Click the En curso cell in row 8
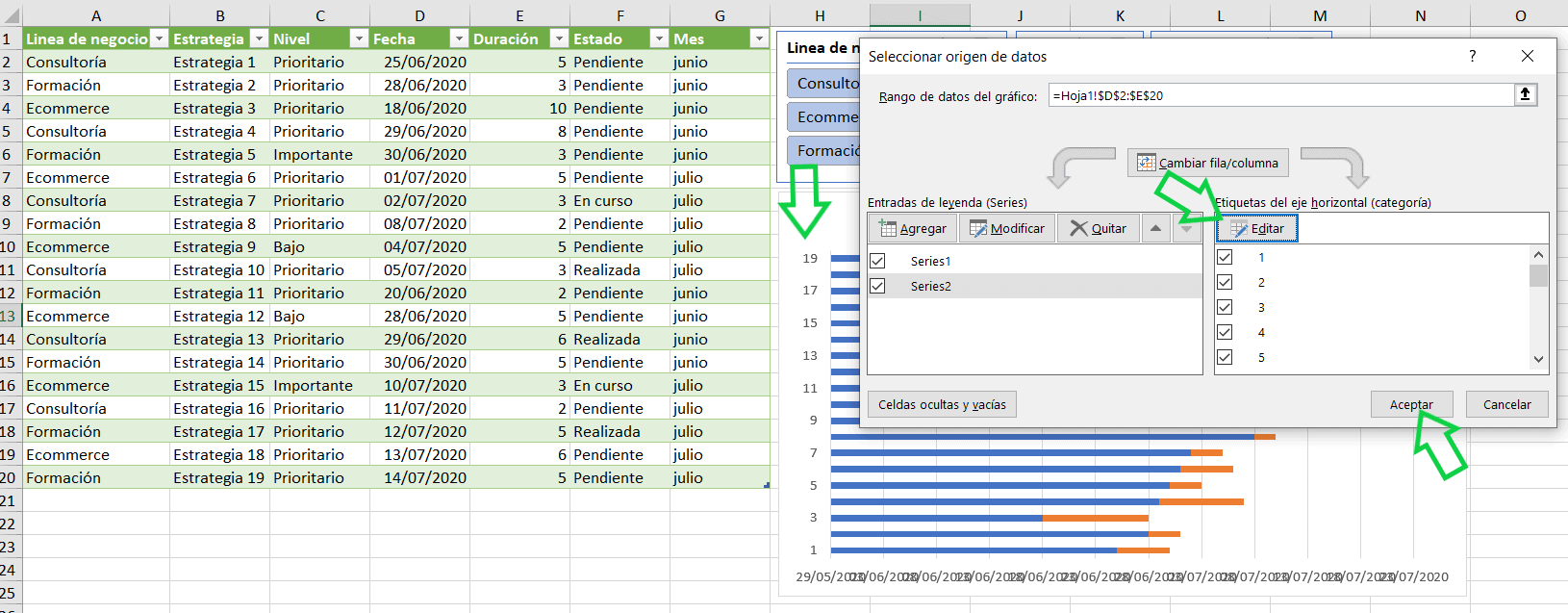 point(620,200)
